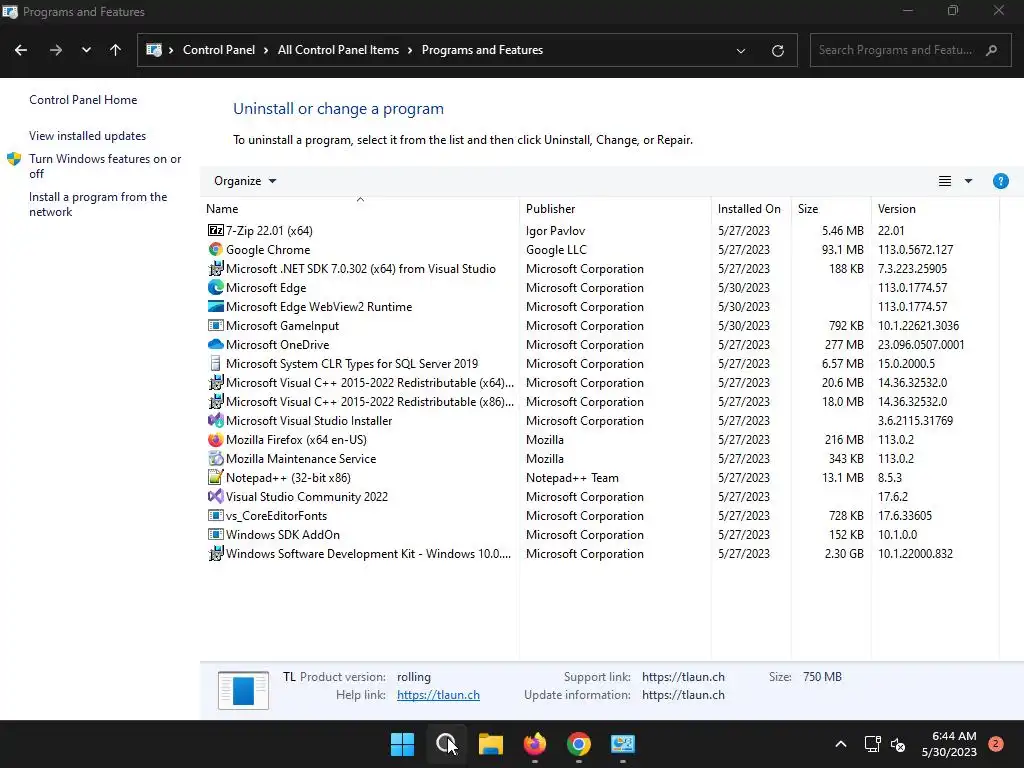Click the Notepad++ Team publisher cell
The width and height of the screenshot is (1024, 768).
point(572,477)
